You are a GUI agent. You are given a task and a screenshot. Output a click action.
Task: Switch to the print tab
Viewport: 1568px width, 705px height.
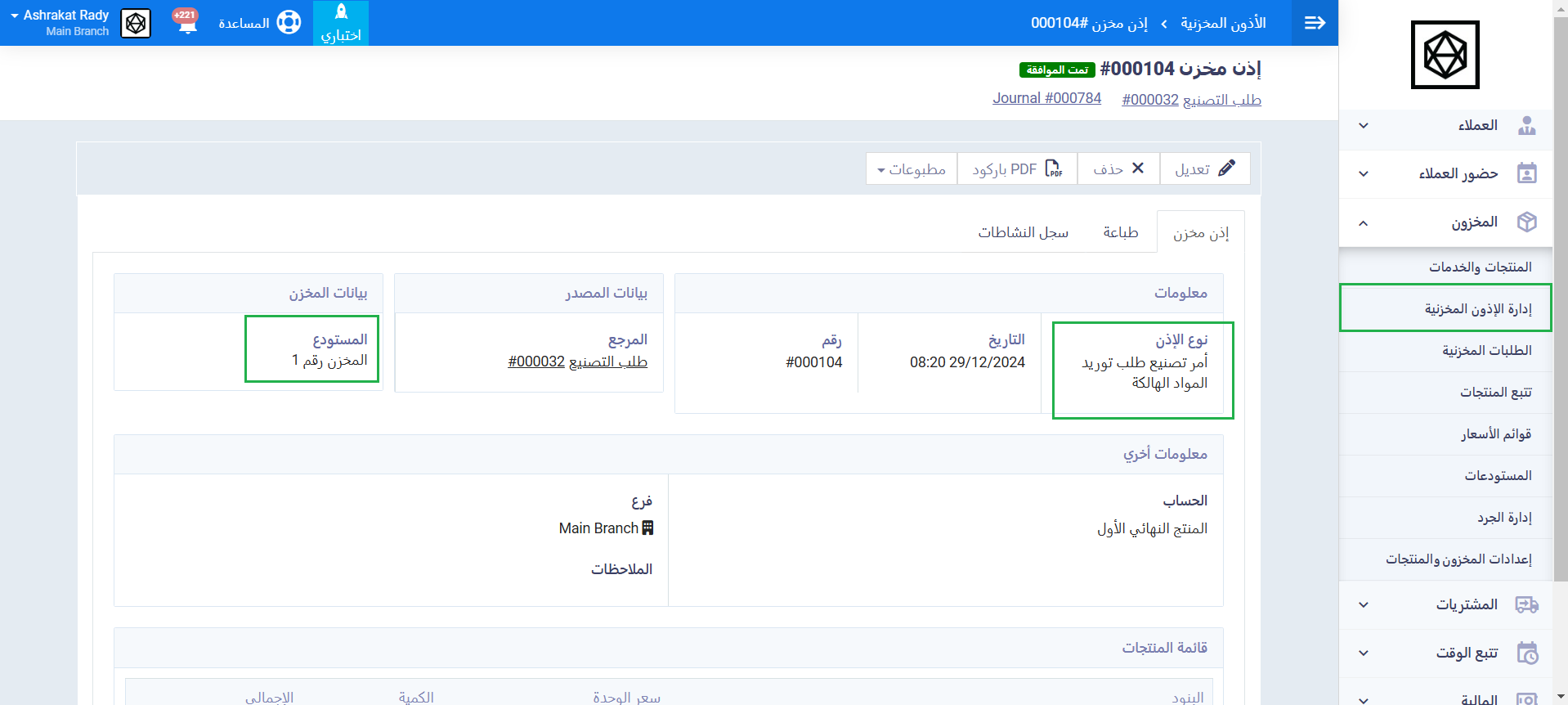tap(1120, 232)
